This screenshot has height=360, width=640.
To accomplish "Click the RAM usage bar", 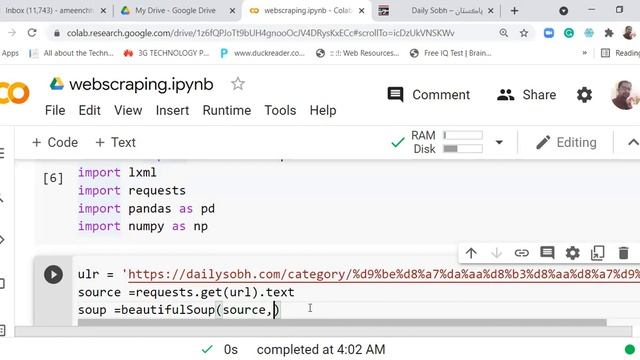I will [463, 135].
